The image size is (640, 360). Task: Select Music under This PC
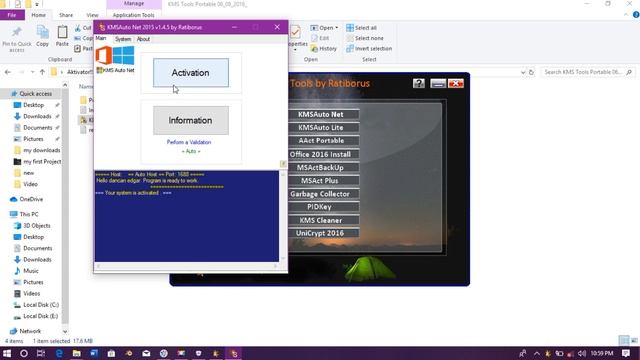pyautogui.click(x=27, y=271)
